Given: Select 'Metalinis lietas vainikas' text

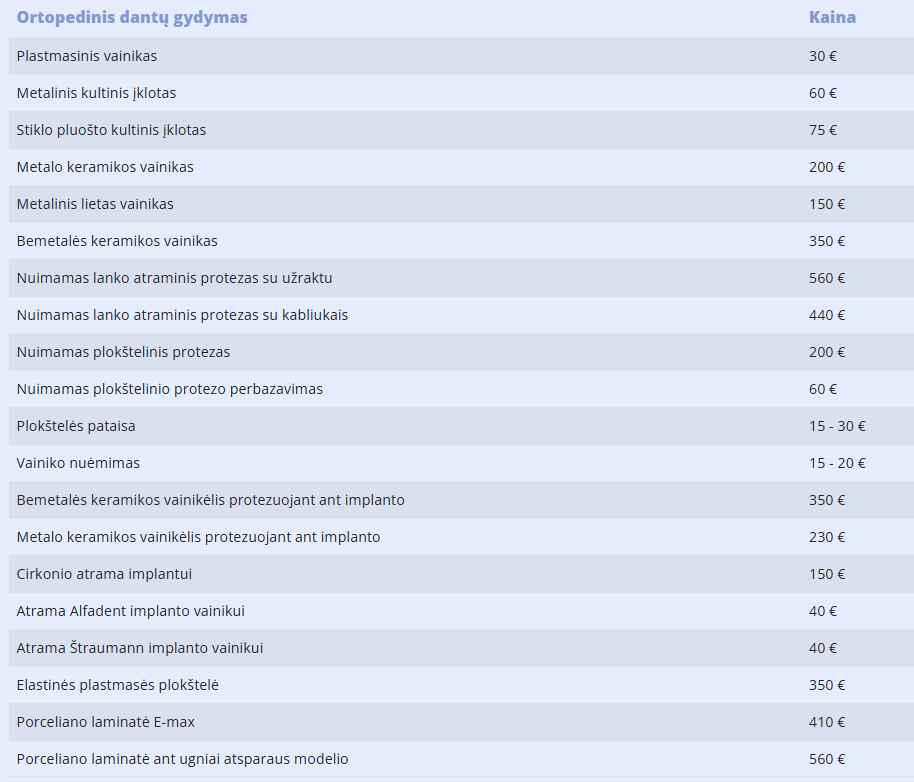Looking at the screenshot, I should pos(95,204).
